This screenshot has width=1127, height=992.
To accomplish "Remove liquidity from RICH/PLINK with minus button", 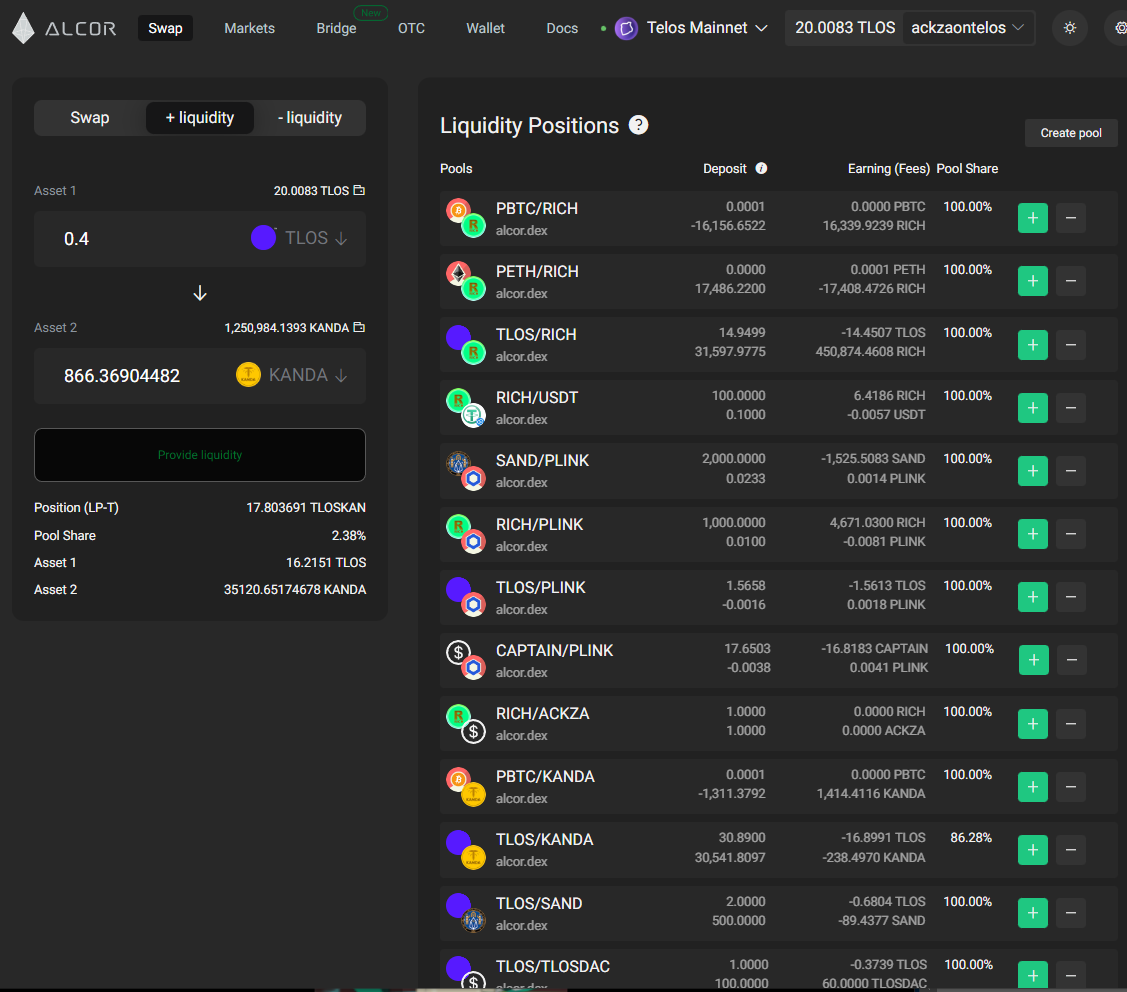I will 1070,533.
